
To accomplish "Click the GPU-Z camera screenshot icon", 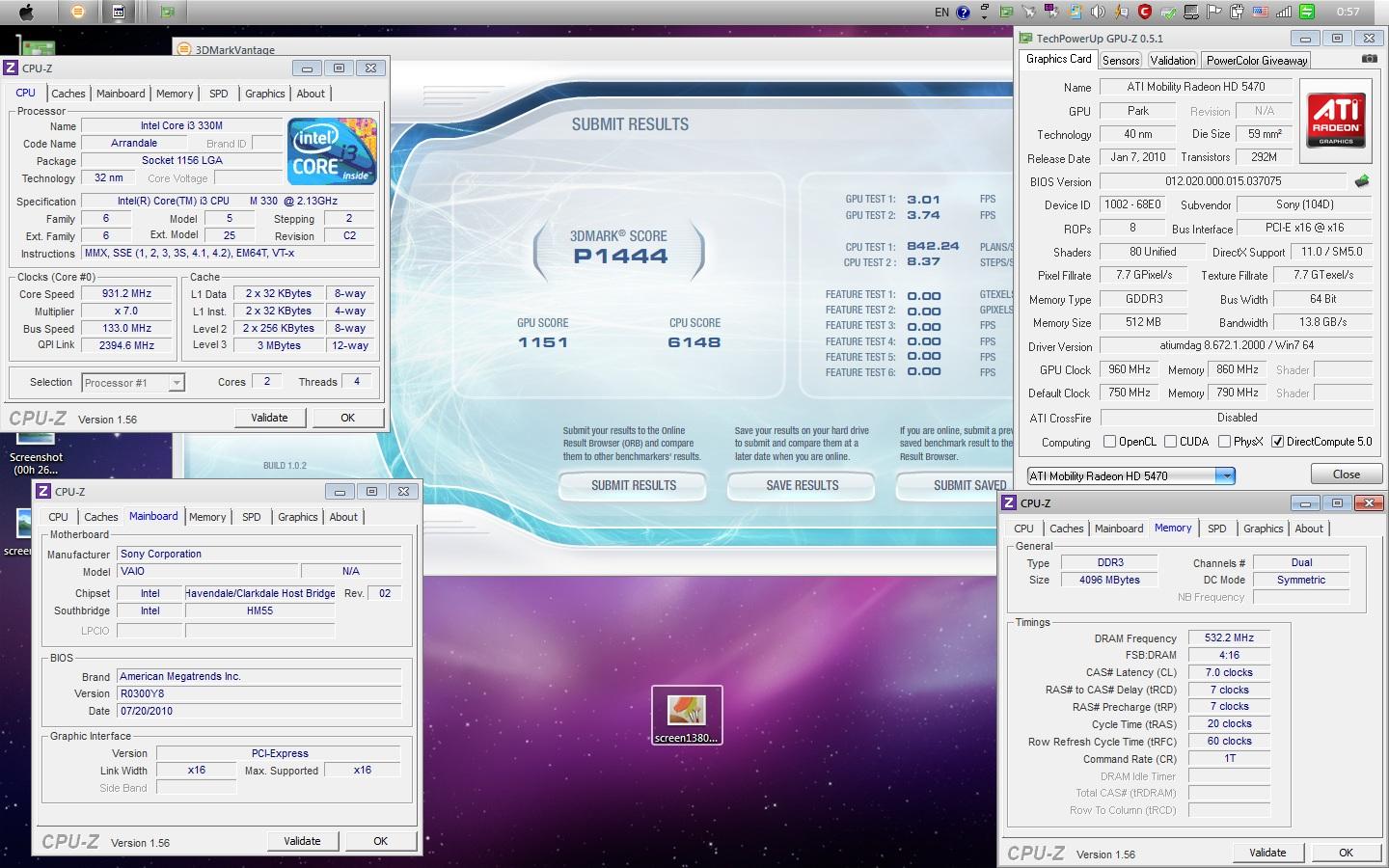I will (x=1369, y=59).
